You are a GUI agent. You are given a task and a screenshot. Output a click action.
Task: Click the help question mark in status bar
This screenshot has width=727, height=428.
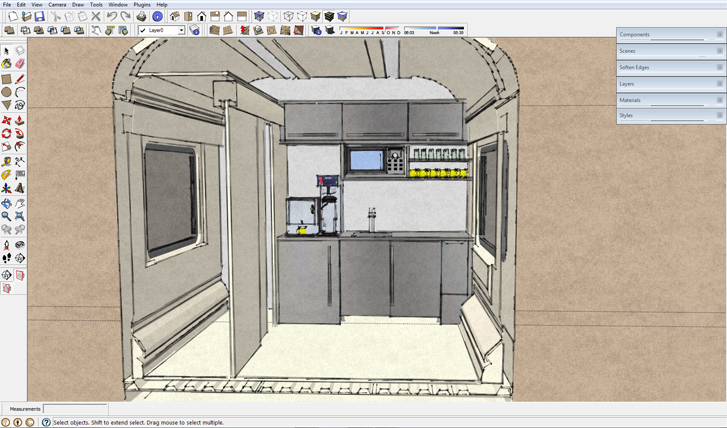[46, 423]
